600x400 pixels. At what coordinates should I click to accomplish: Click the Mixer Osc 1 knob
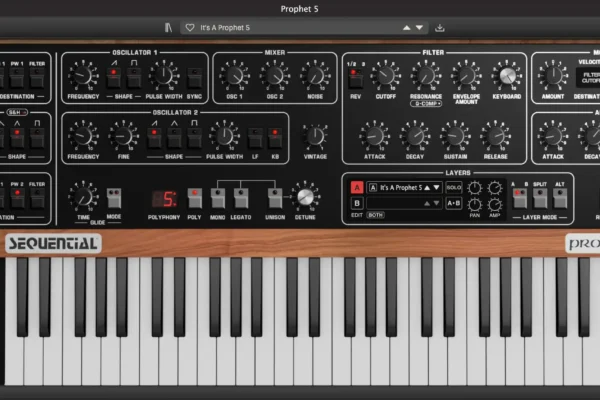(x=235, y=75)
